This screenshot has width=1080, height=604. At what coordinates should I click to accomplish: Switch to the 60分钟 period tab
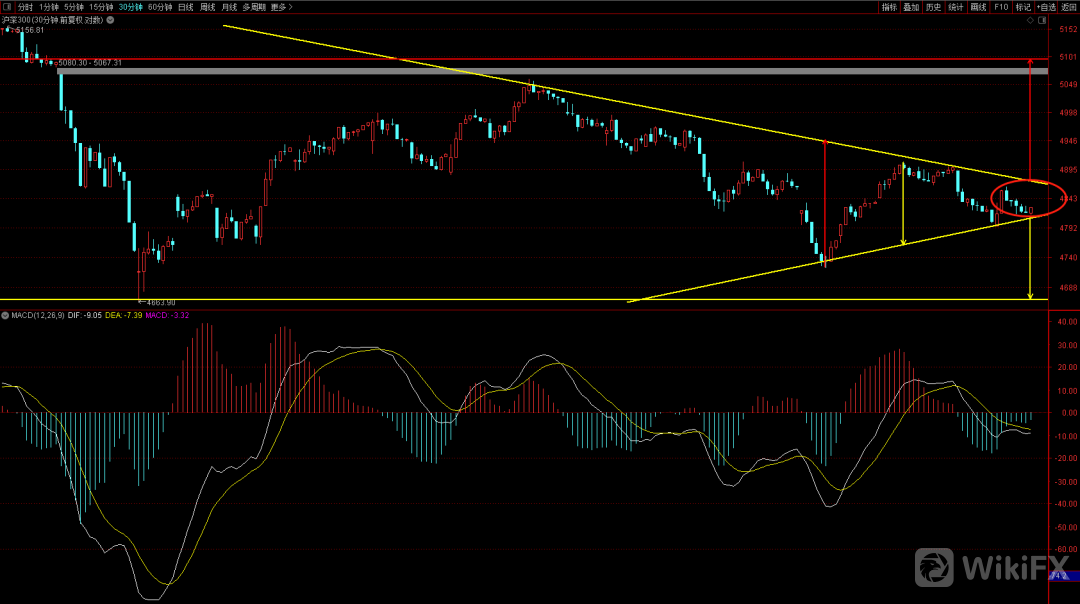160,7
